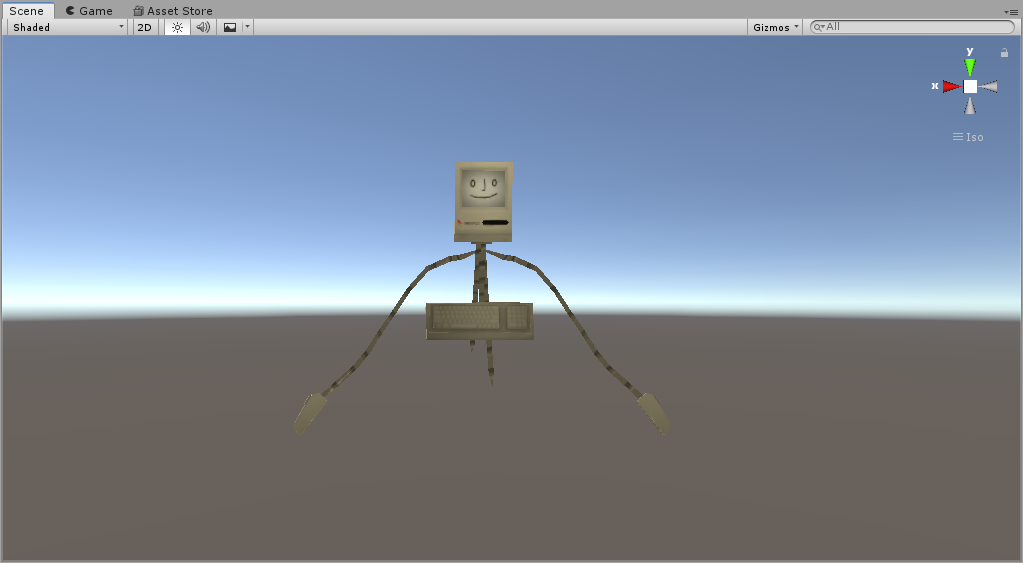
Task: Open the panel options menu icon
Action: point(1011,12)
